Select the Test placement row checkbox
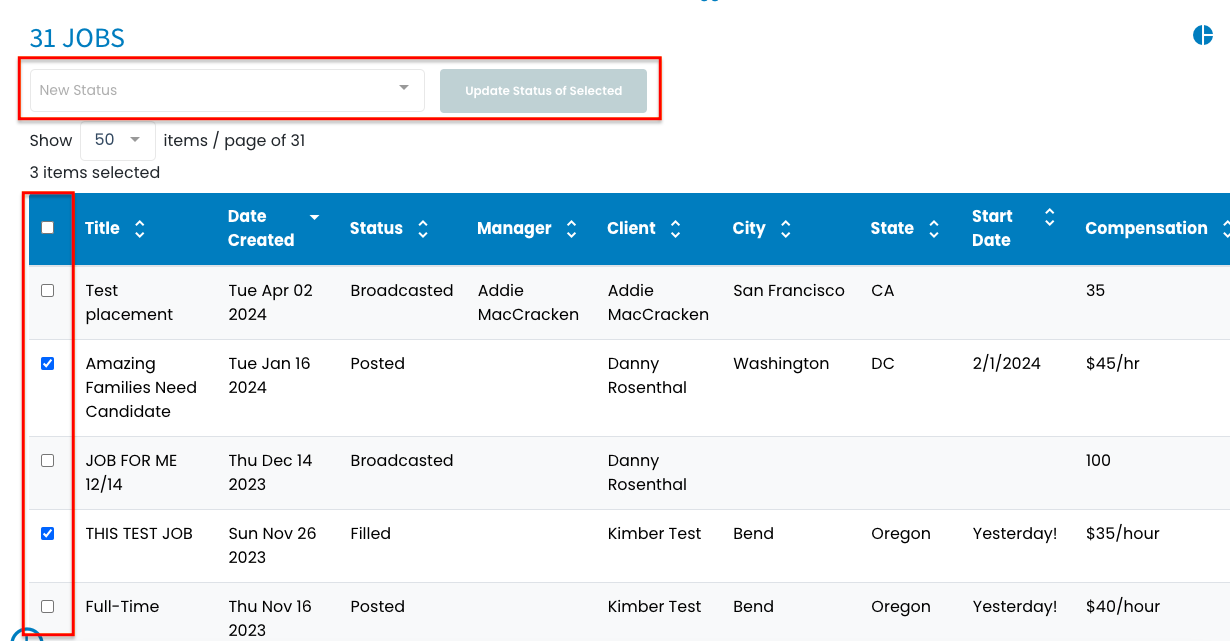 [47, 290]
